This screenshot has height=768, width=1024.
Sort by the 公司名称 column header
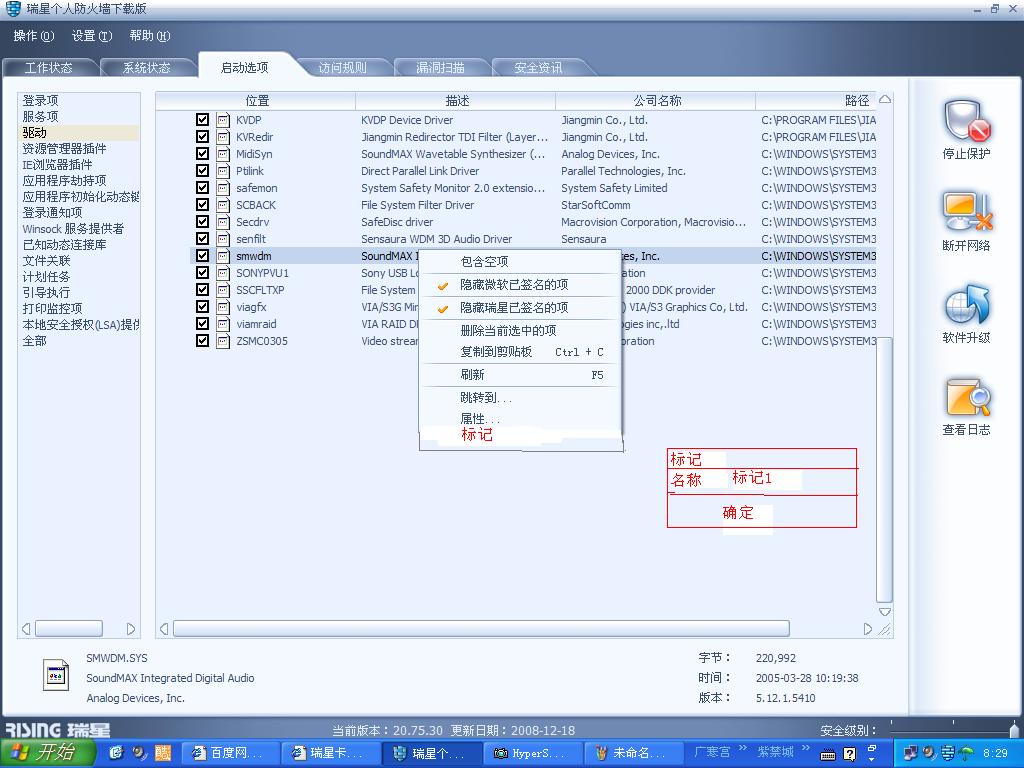pyautogui.click(x=656, y=101)
